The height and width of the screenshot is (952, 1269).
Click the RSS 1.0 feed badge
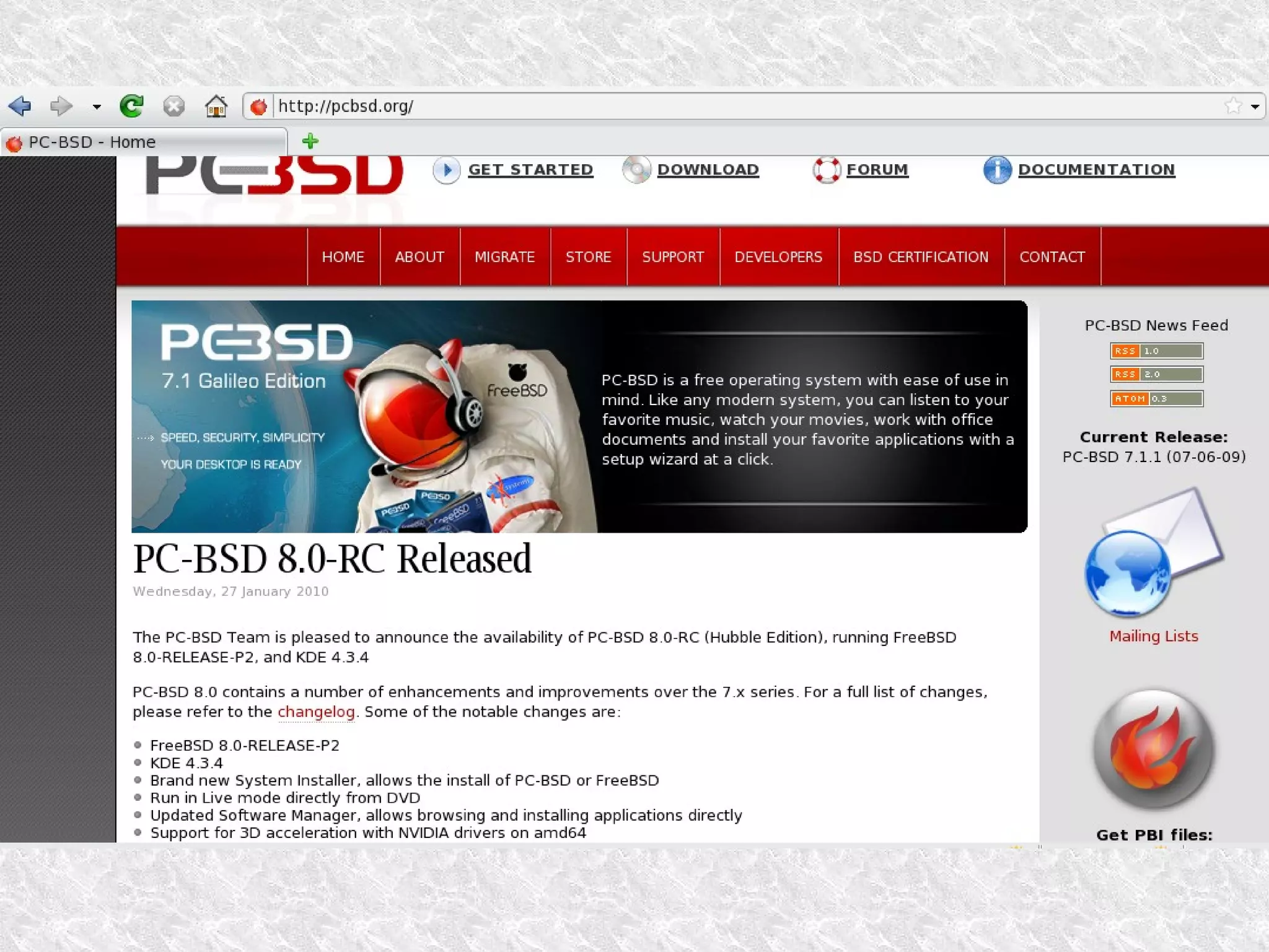1156,351
